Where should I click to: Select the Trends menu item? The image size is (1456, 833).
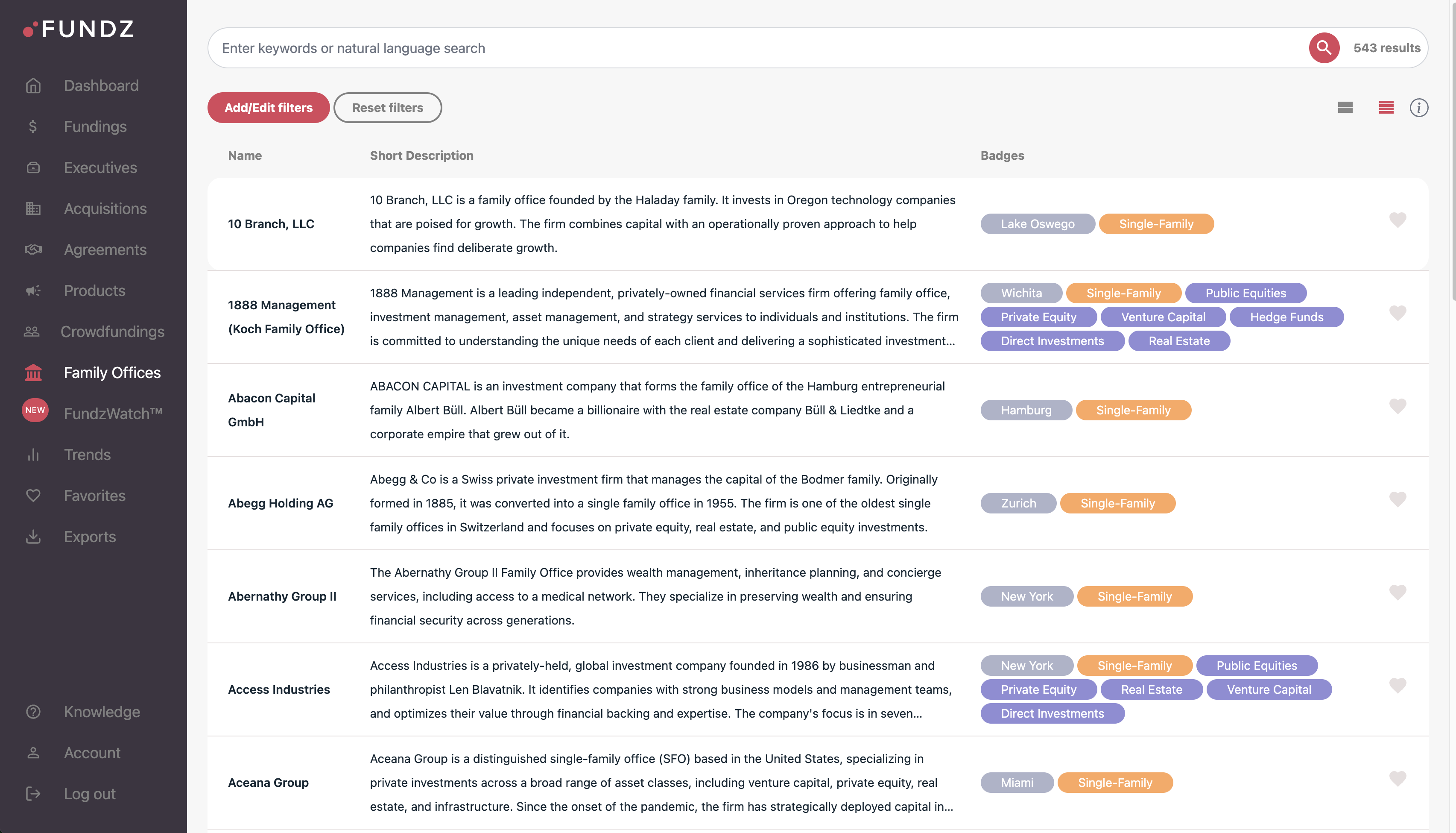click(x=87, y=455)
